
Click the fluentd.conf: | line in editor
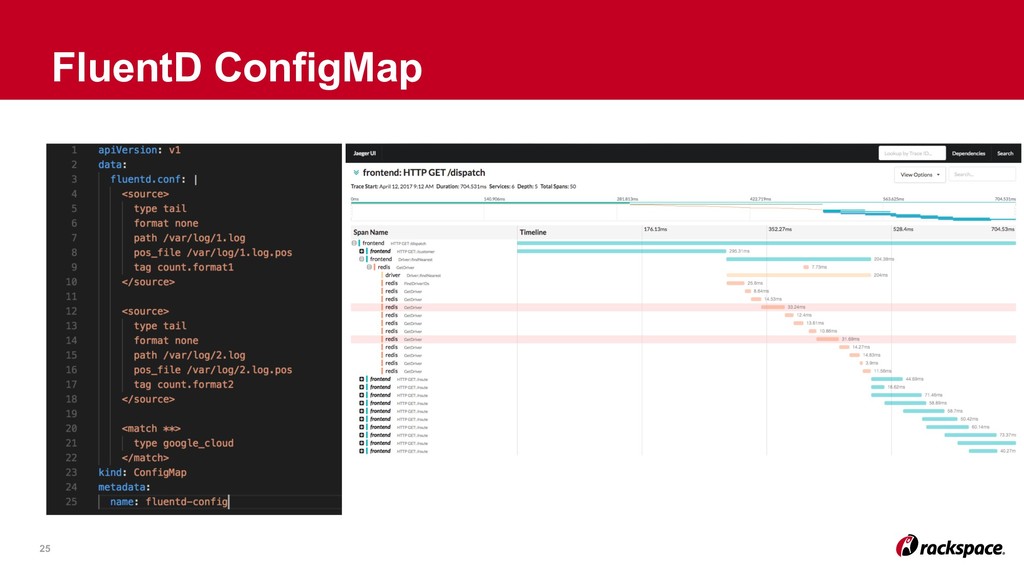153,180
